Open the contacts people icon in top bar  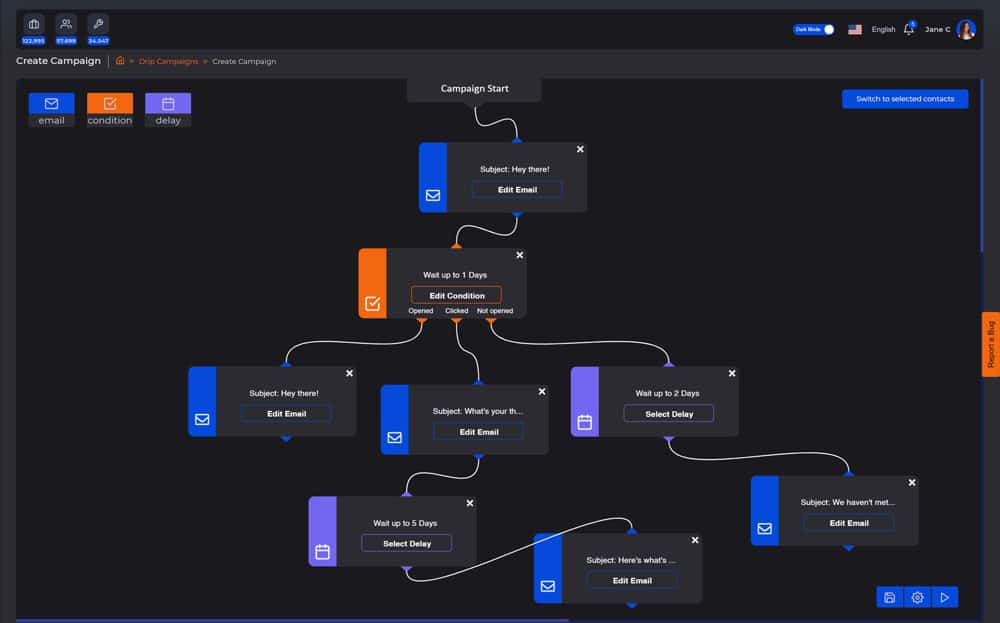pos(66,24)
